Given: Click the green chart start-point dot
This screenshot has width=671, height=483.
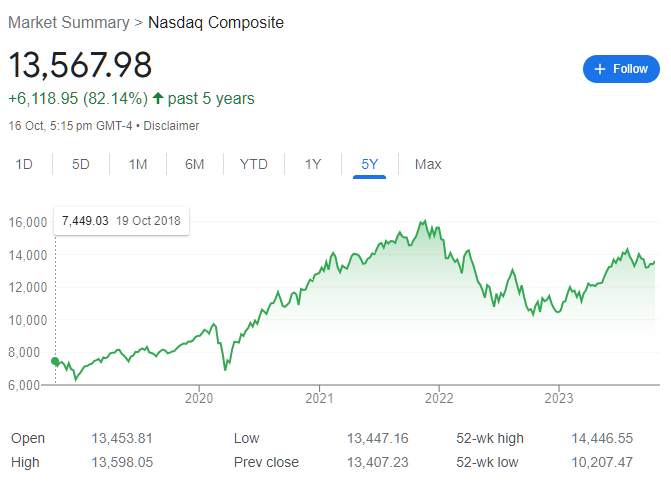Looking at the screenshot, I should point(54,361).
